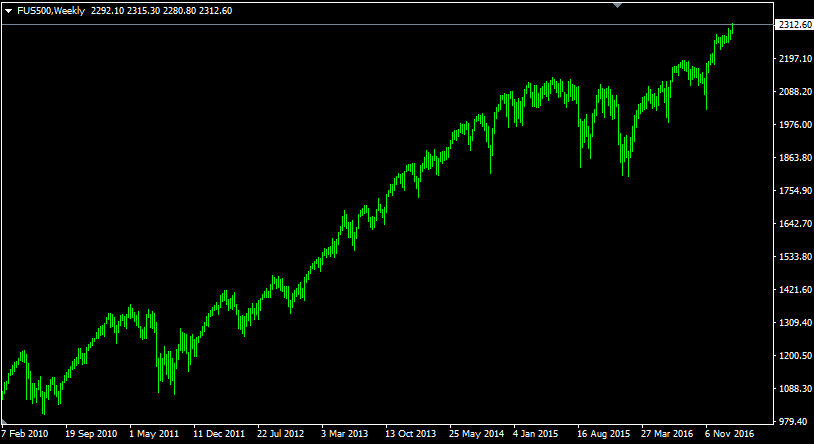Click the 1309.40 price axis label
This screenshot has height=444, width=814.
pos(795,322)
